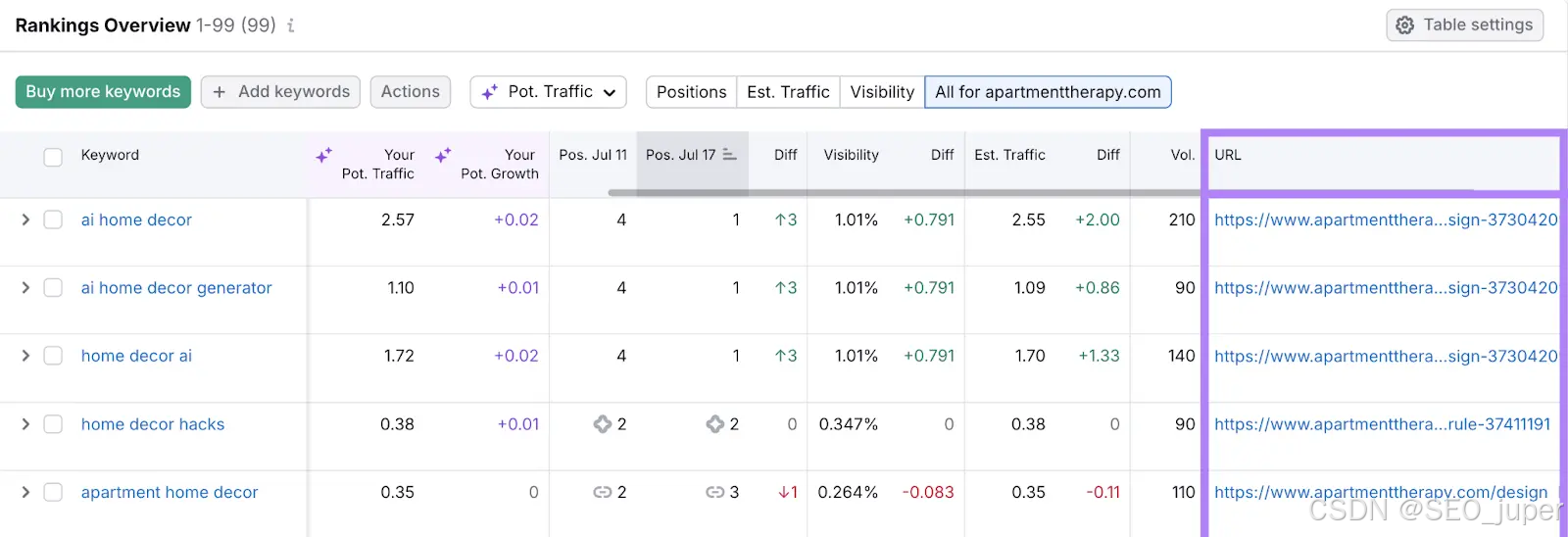Image resolution: width=1568 pixels, height=537 pixels.
Task: Click Add keywords button
Action: click(x=280, y=91)
